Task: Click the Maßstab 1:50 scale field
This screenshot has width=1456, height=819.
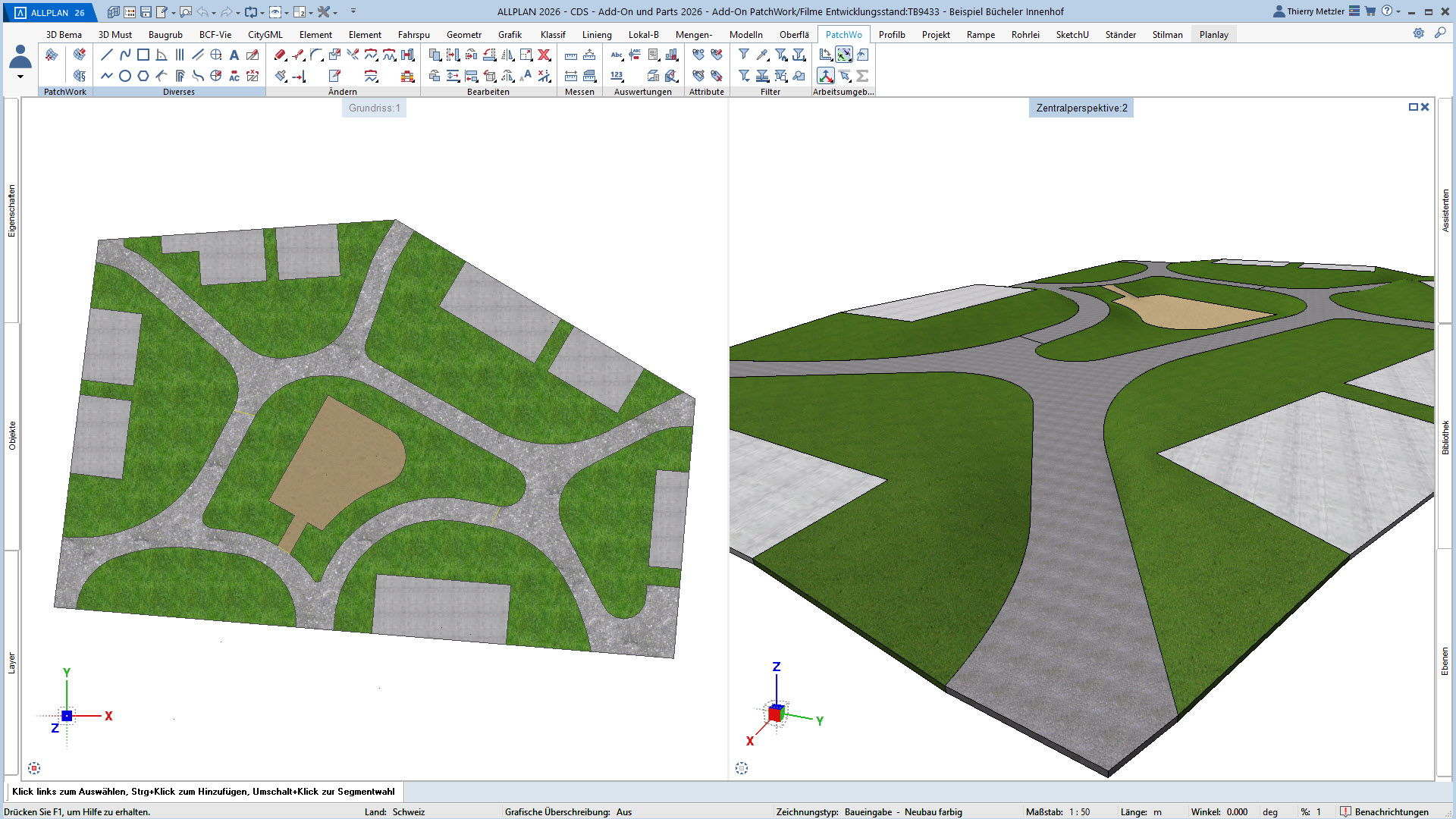Action: [x=1079, y=811]
